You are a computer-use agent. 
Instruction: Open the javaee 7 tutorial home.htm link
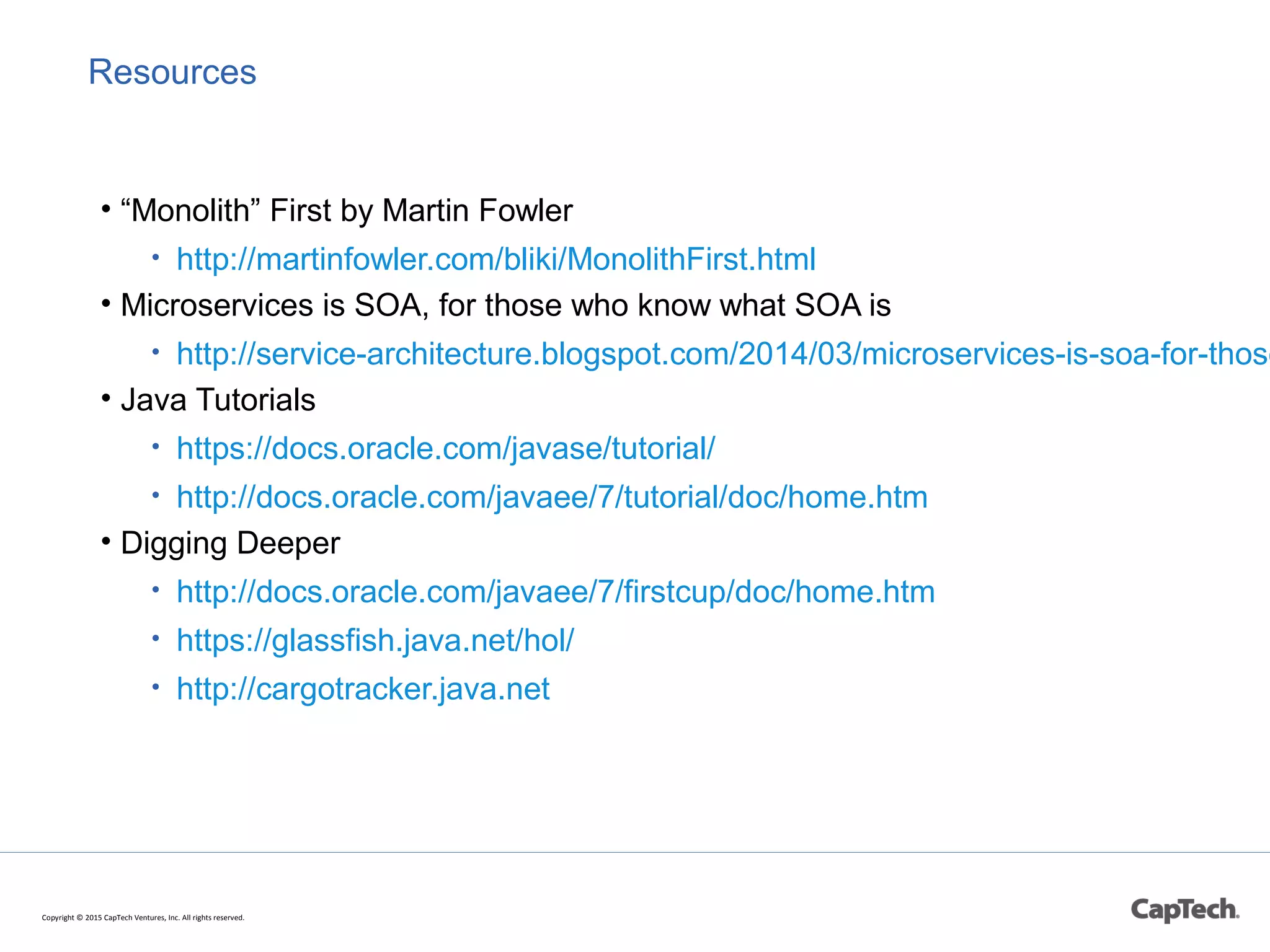(x=552, y=497)
